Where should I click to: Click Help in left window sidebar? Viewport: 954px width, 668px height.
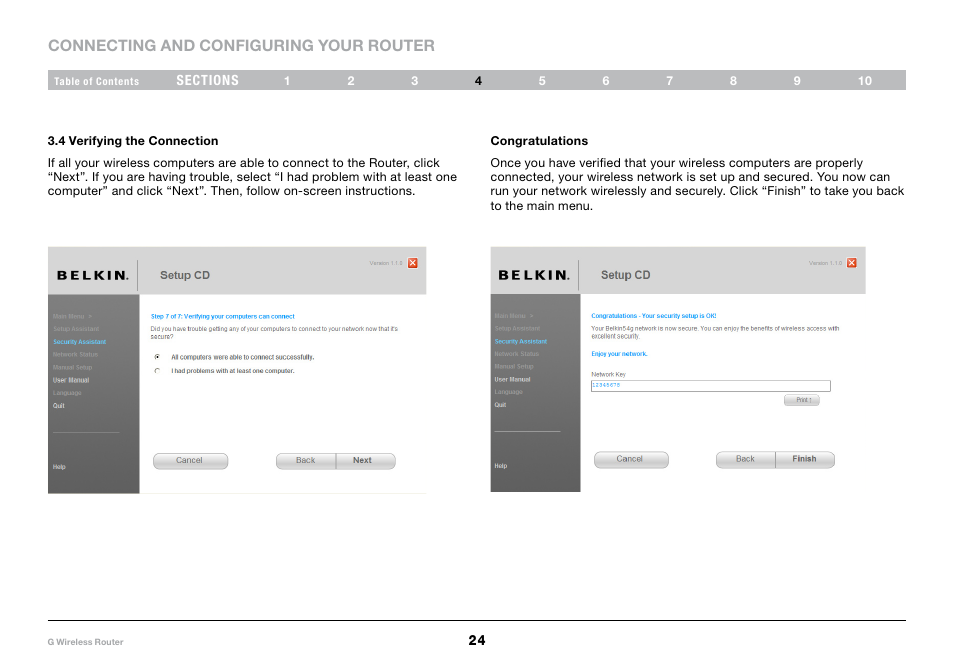click(x=59, y=467)
